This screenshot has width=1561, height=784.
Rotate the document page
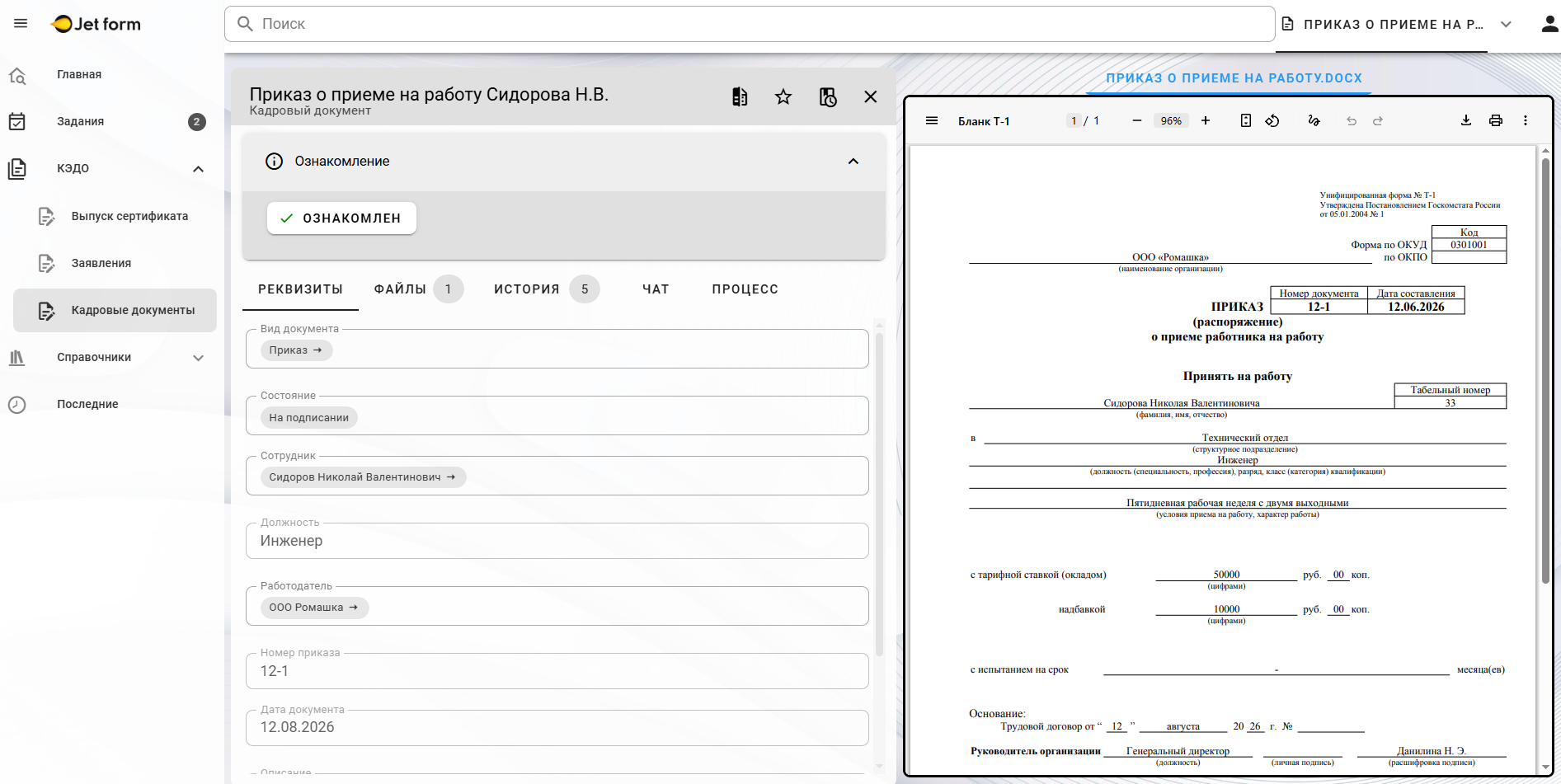coord(1272,121)
